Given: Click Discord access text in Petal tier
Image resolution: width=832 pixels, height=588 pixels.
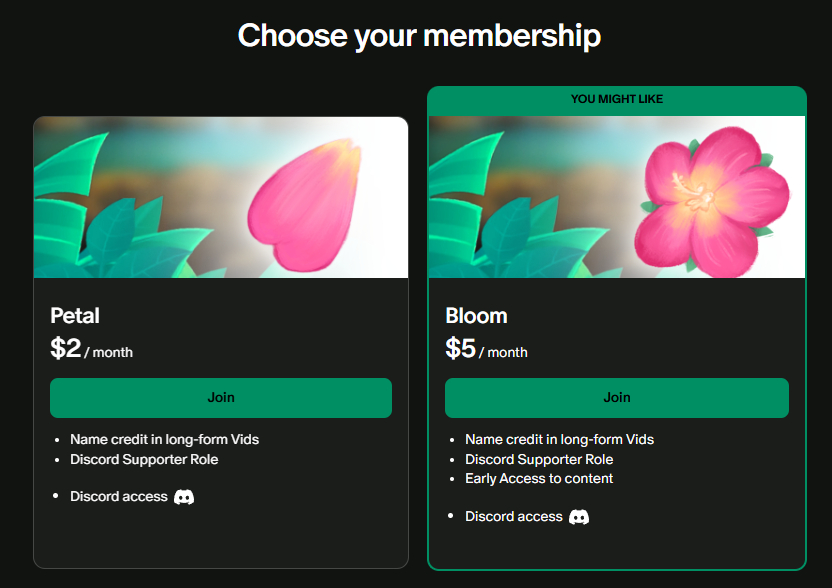Looking at the screenshot, I should 119,497.
